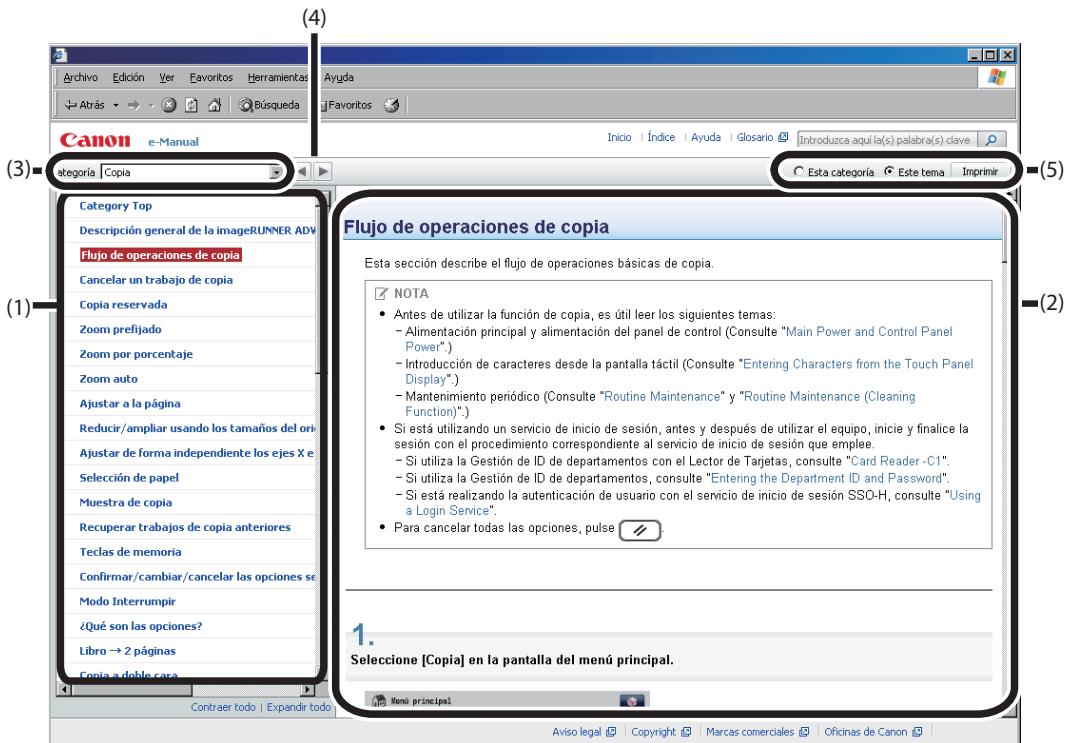Select 'Zoom por porcentaje' in topic list
Viewport: 1065px width, 743px height.
(136, 354)
